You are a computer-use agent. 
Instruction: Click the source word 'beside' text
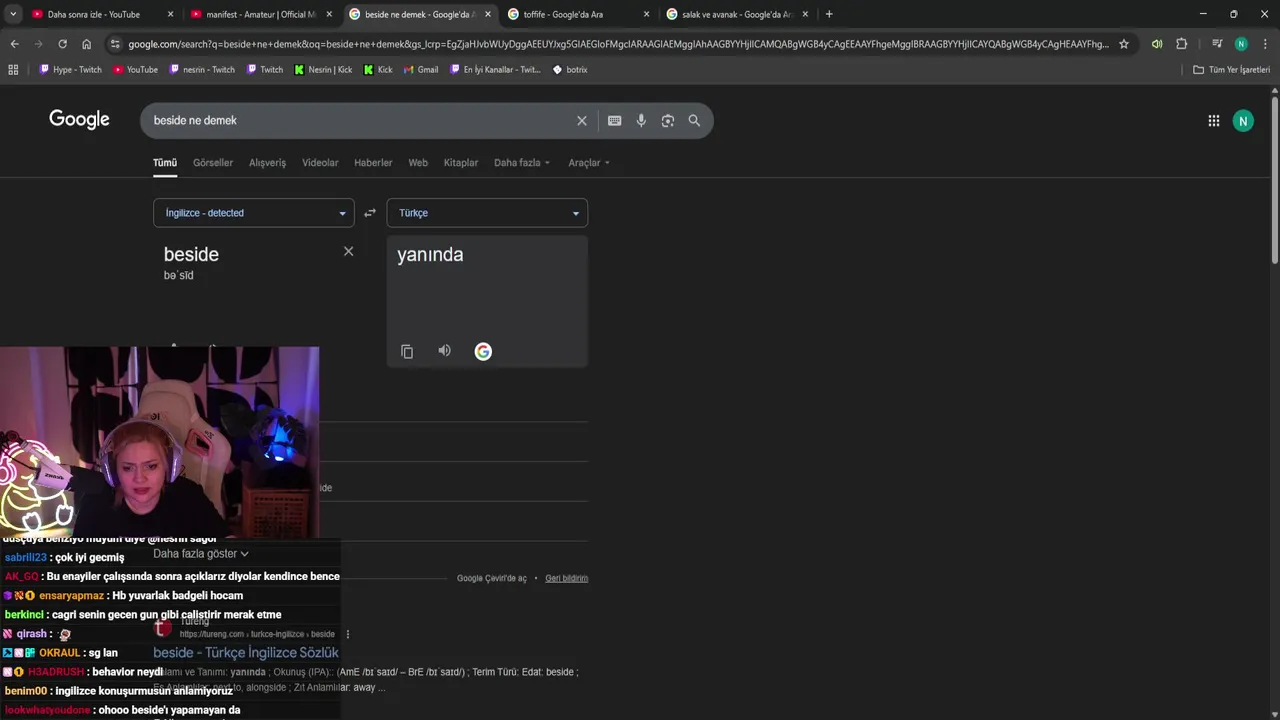(x=191, y=254)
